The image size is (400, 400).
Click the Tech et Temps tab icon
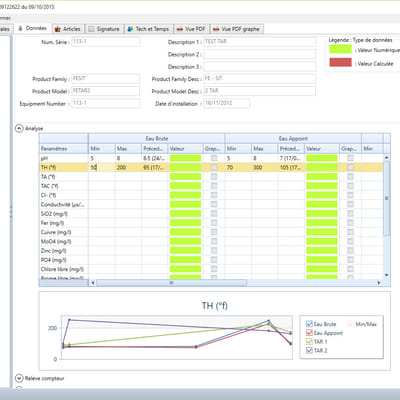(x=130, y=29)
